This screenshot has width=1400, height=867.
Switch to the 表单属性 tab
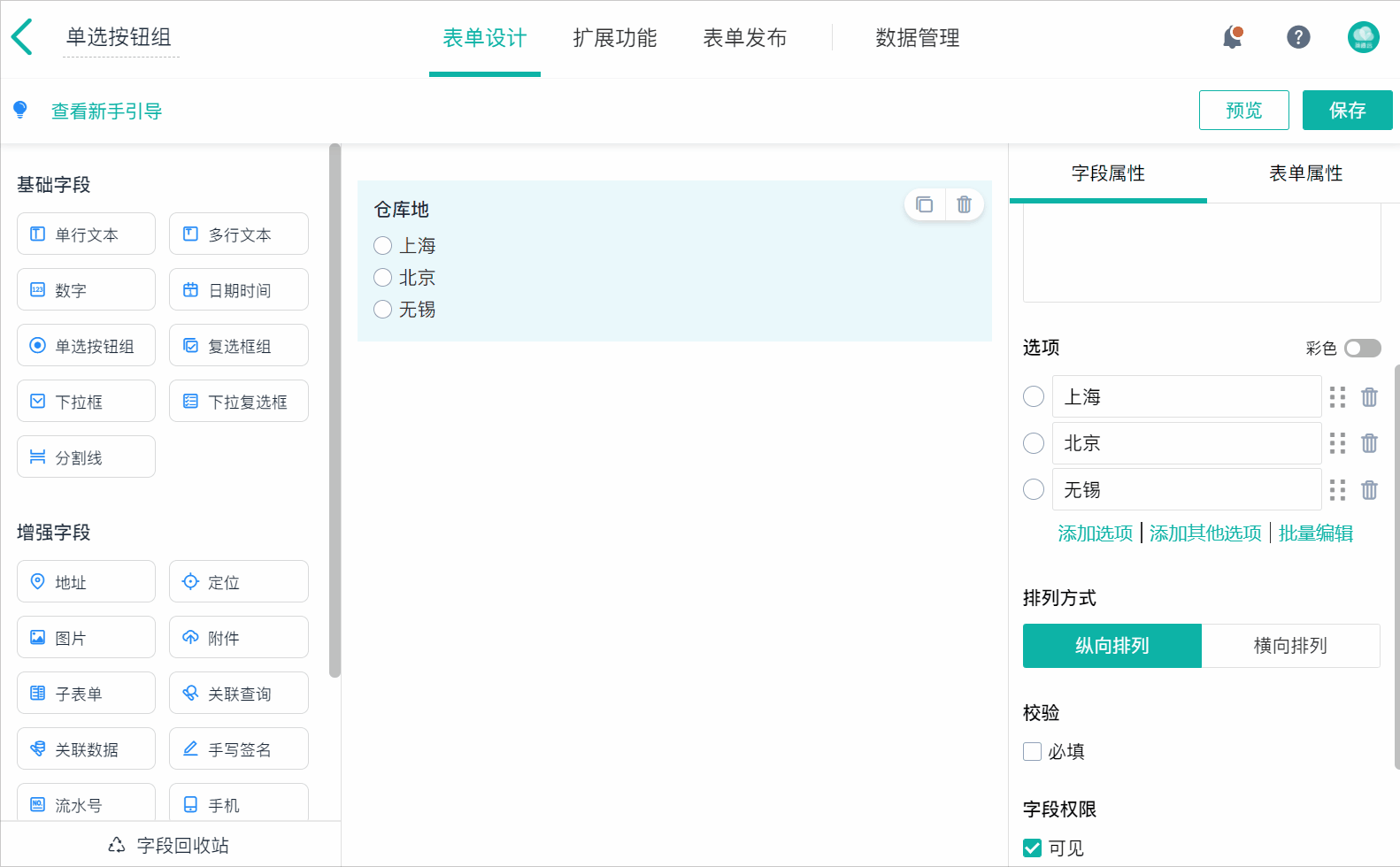coord(1305,173)
